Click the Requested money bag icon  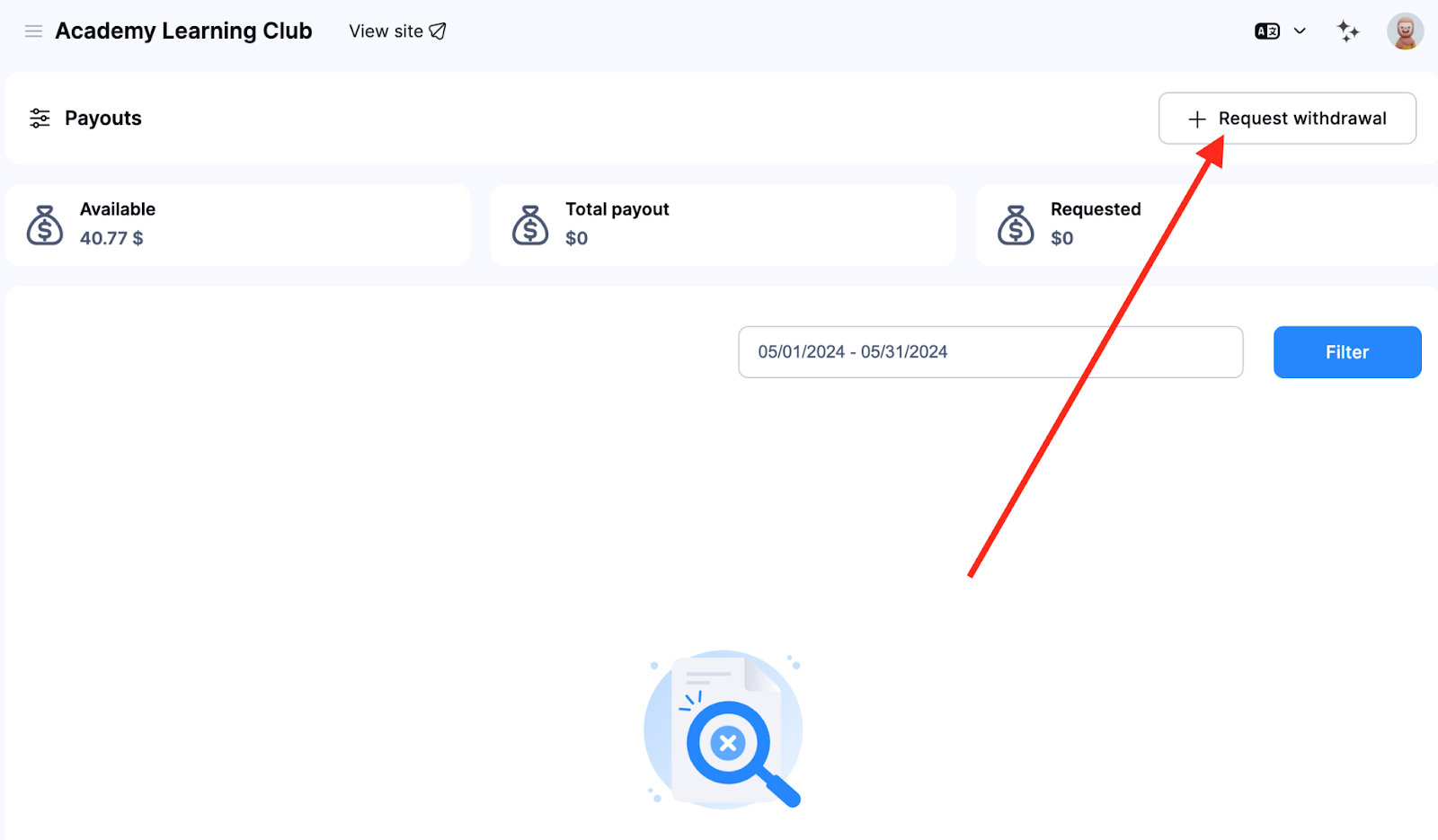[1016, 225]
